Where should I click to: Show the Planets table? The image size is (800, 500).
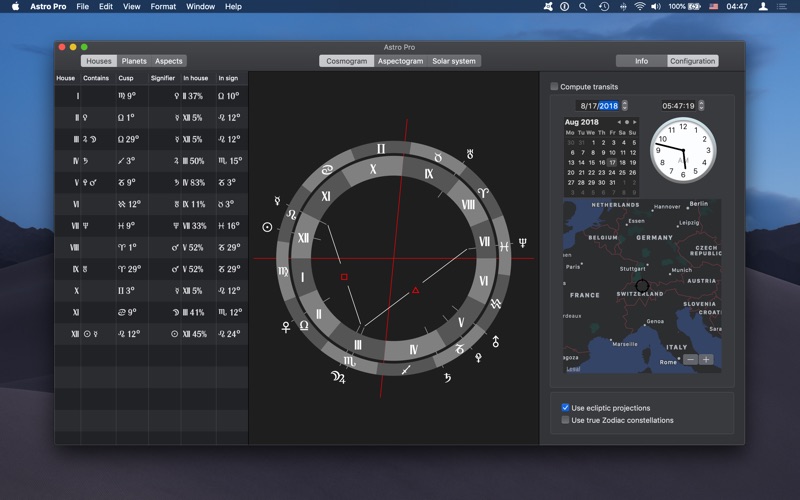pos(134,61)
